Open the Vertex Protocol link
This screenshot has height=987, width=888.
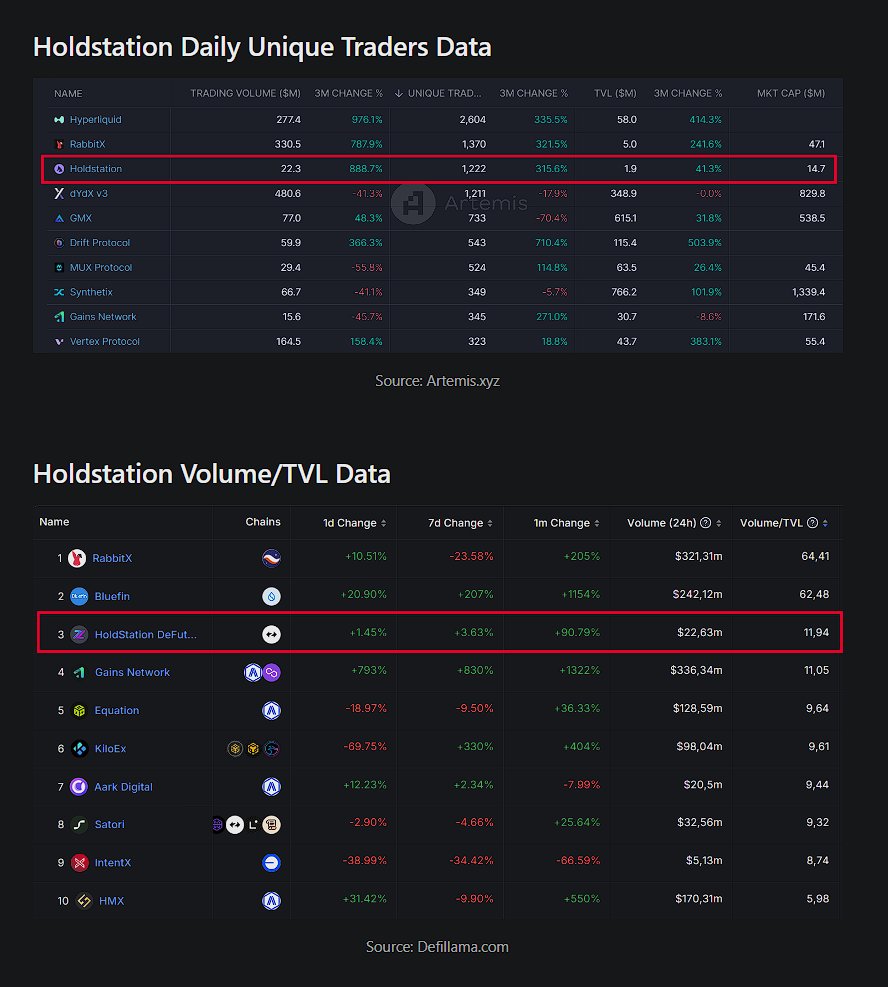click(x=104, y=341)
